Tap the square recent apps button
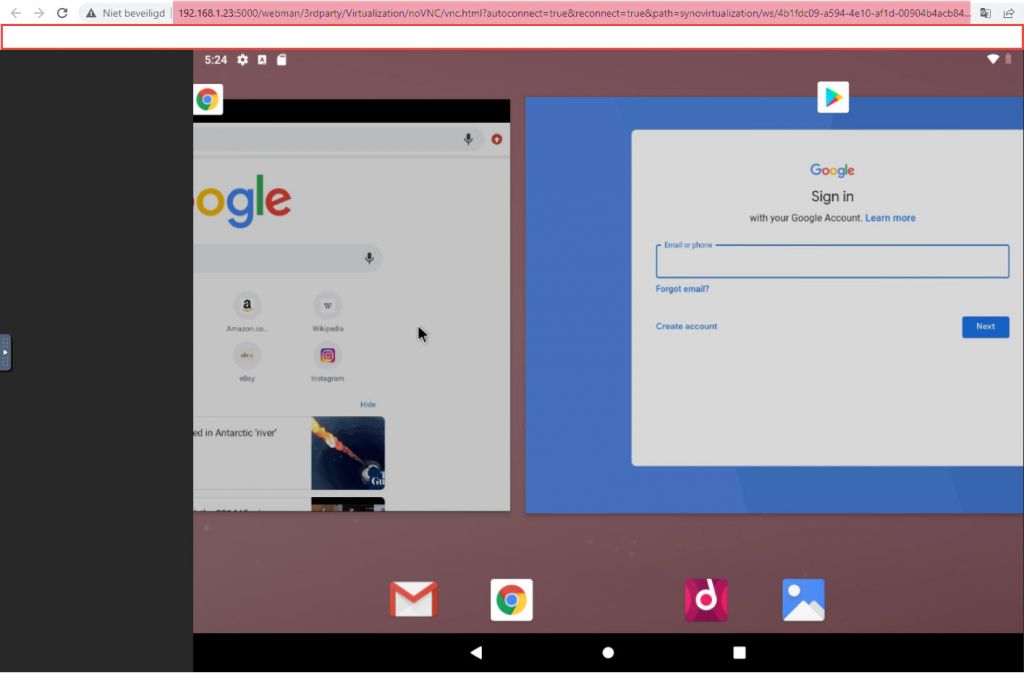This screenshot has width=1024, height=675. pyautogui.click(x=739, y=653)
